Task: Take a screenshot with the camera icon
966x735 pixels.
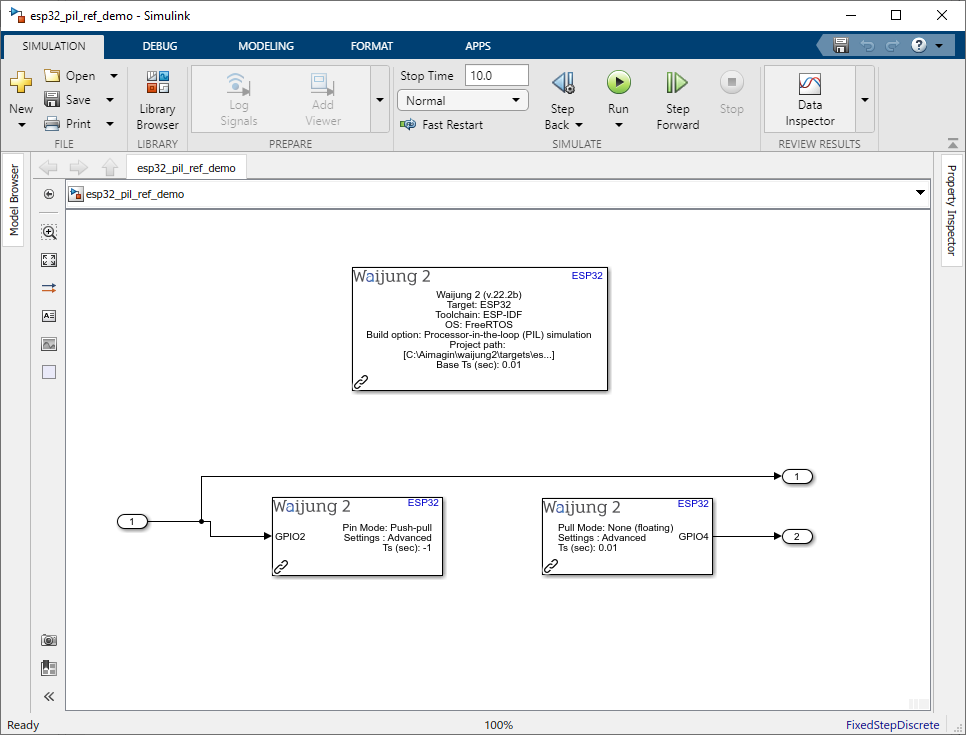Action: (49, 640)
